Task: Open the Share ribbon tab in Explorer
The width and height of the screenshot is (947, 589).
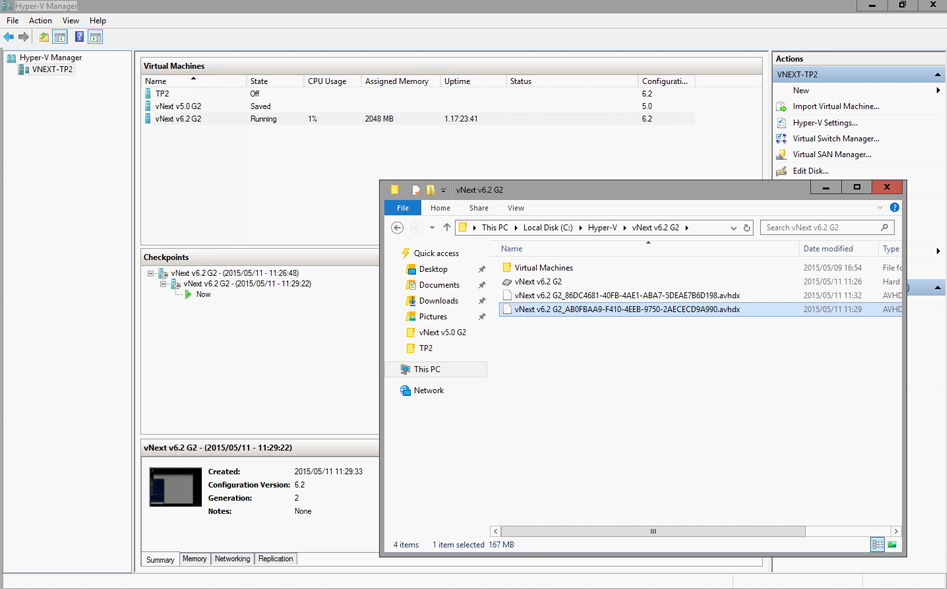Action: [479, 208]
